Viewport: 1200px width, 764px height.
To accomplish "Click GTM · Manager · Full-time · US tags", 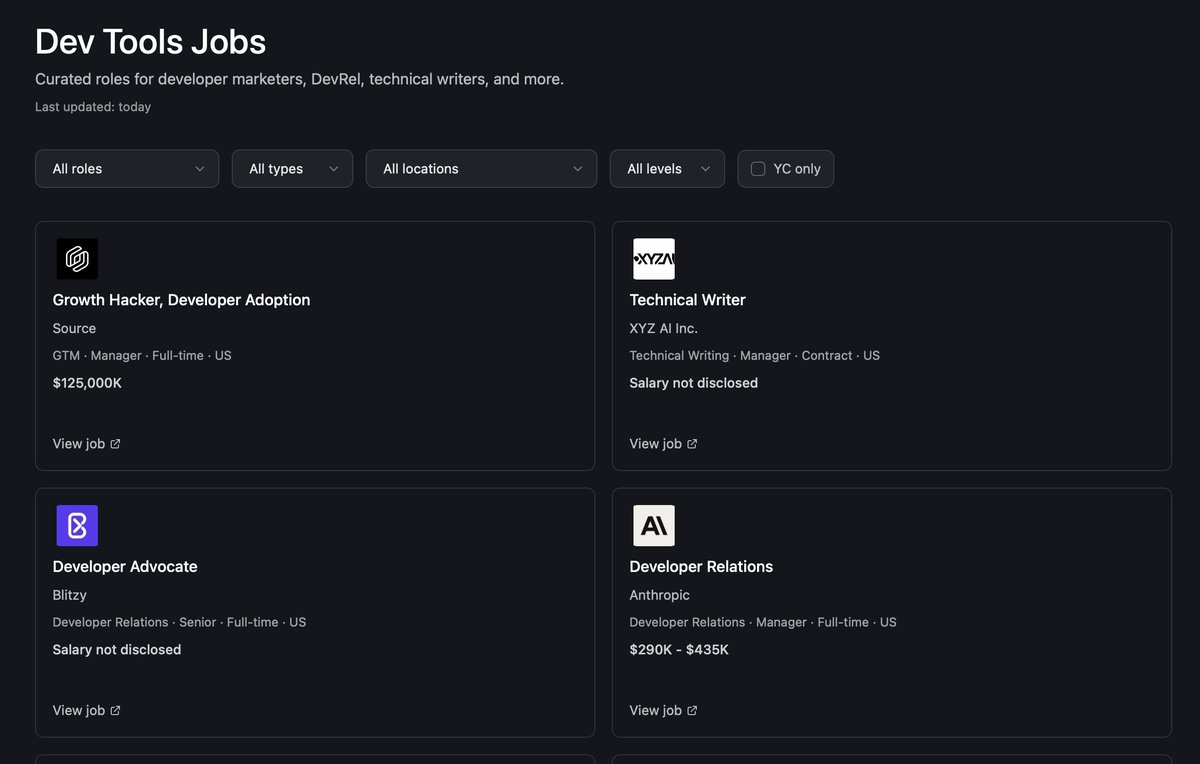I will (142, 356).
